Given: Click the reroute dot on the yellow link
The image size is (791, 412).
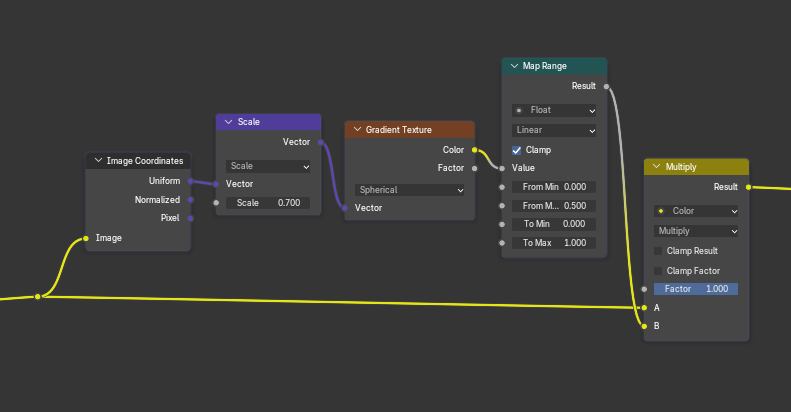Looking at the screenshot, I should (37, 297).
